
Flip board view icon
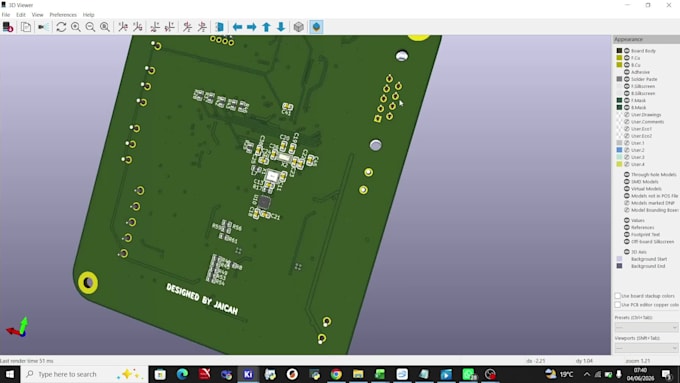tap(219, 27)
